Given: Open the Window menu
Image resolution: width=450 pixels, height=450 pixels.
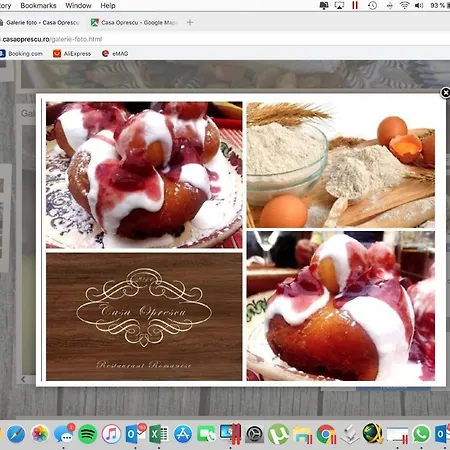Looking at the screenshot, I should pos(78,5).
